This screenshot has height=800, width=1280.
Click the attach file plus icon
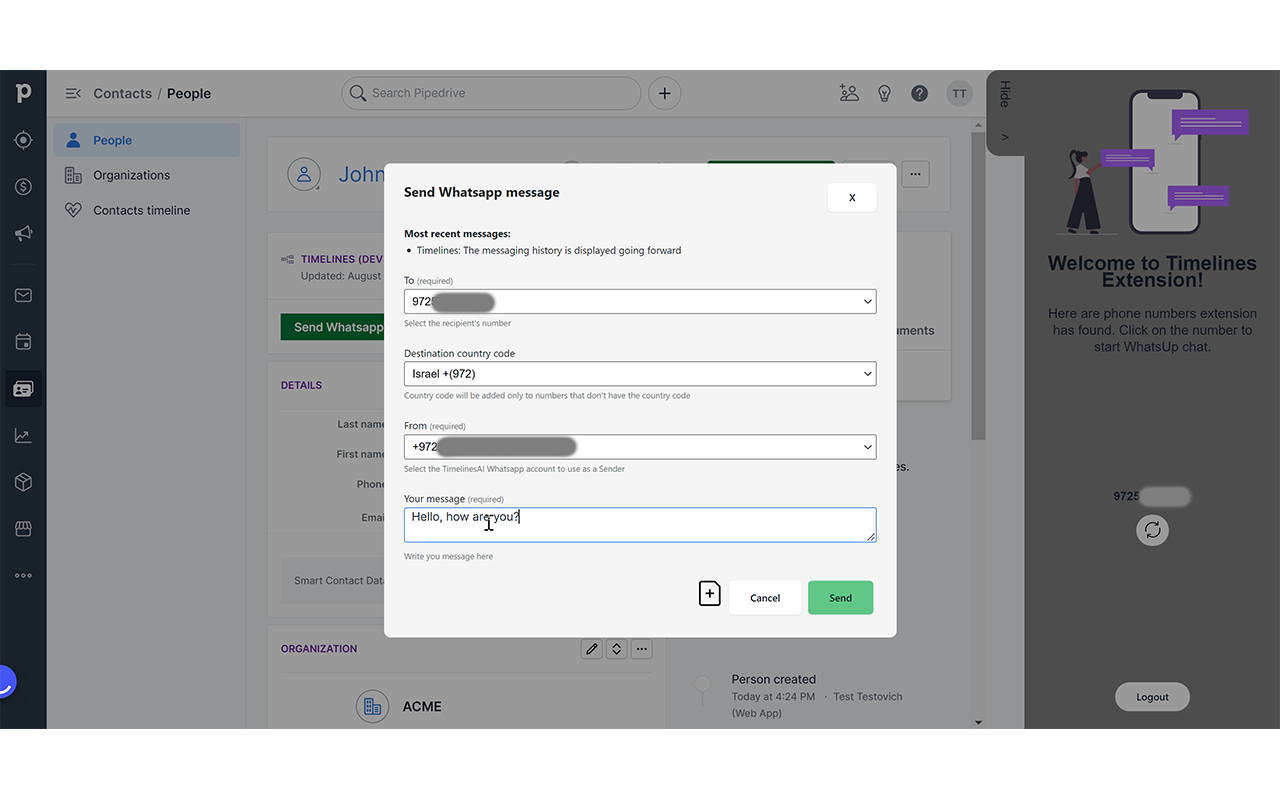(709, 594)
